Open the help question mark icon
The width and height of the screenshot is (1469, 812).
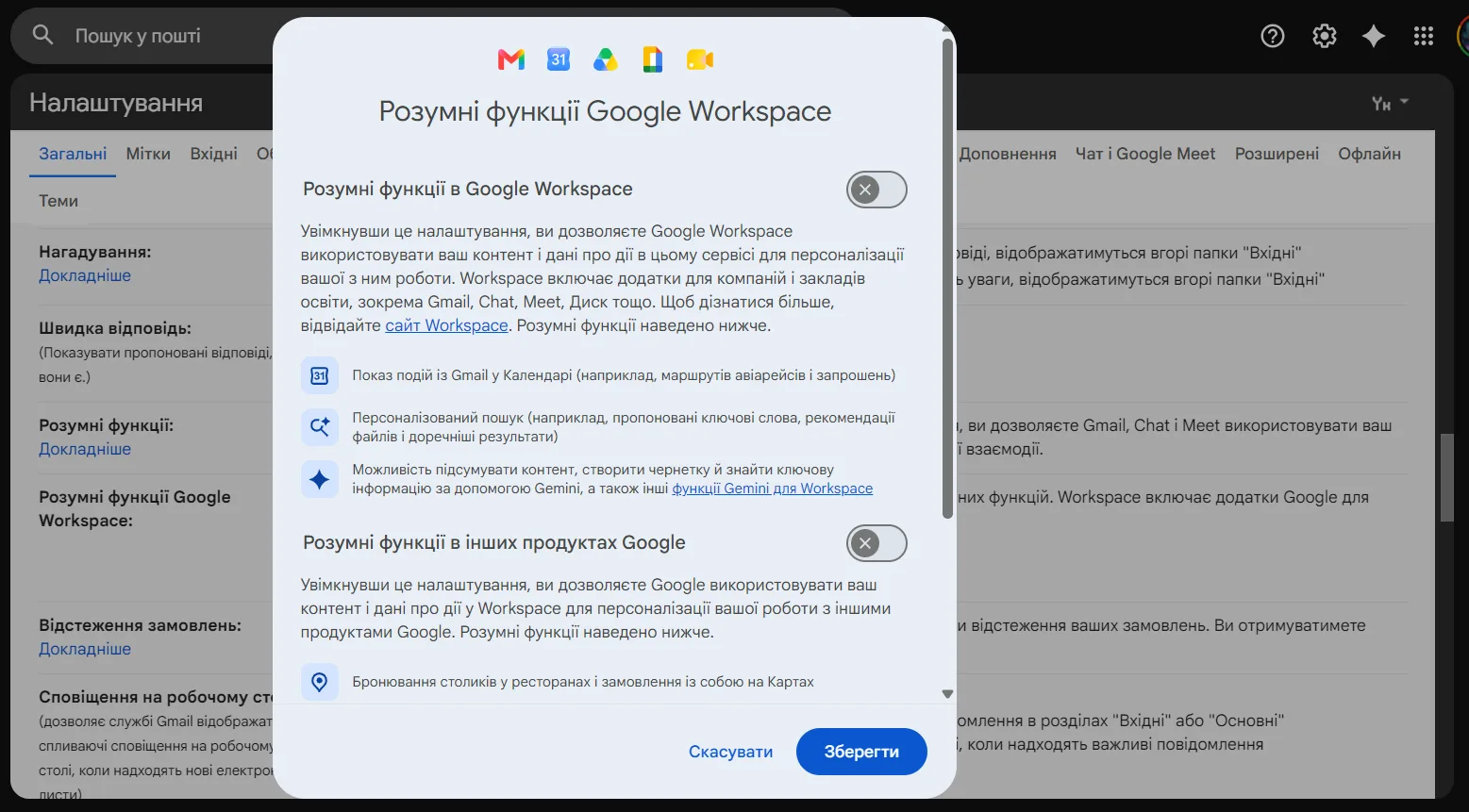[1273, 36]
